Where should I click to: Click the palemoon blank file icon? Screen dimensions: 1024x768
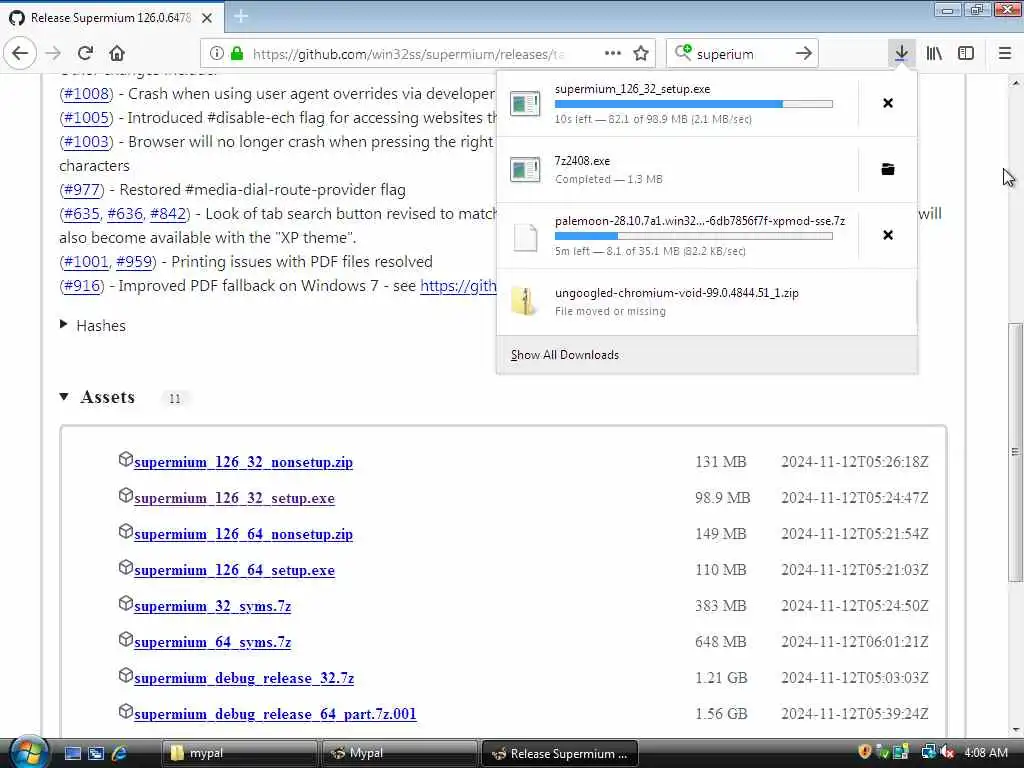click(x=525, y=236)
